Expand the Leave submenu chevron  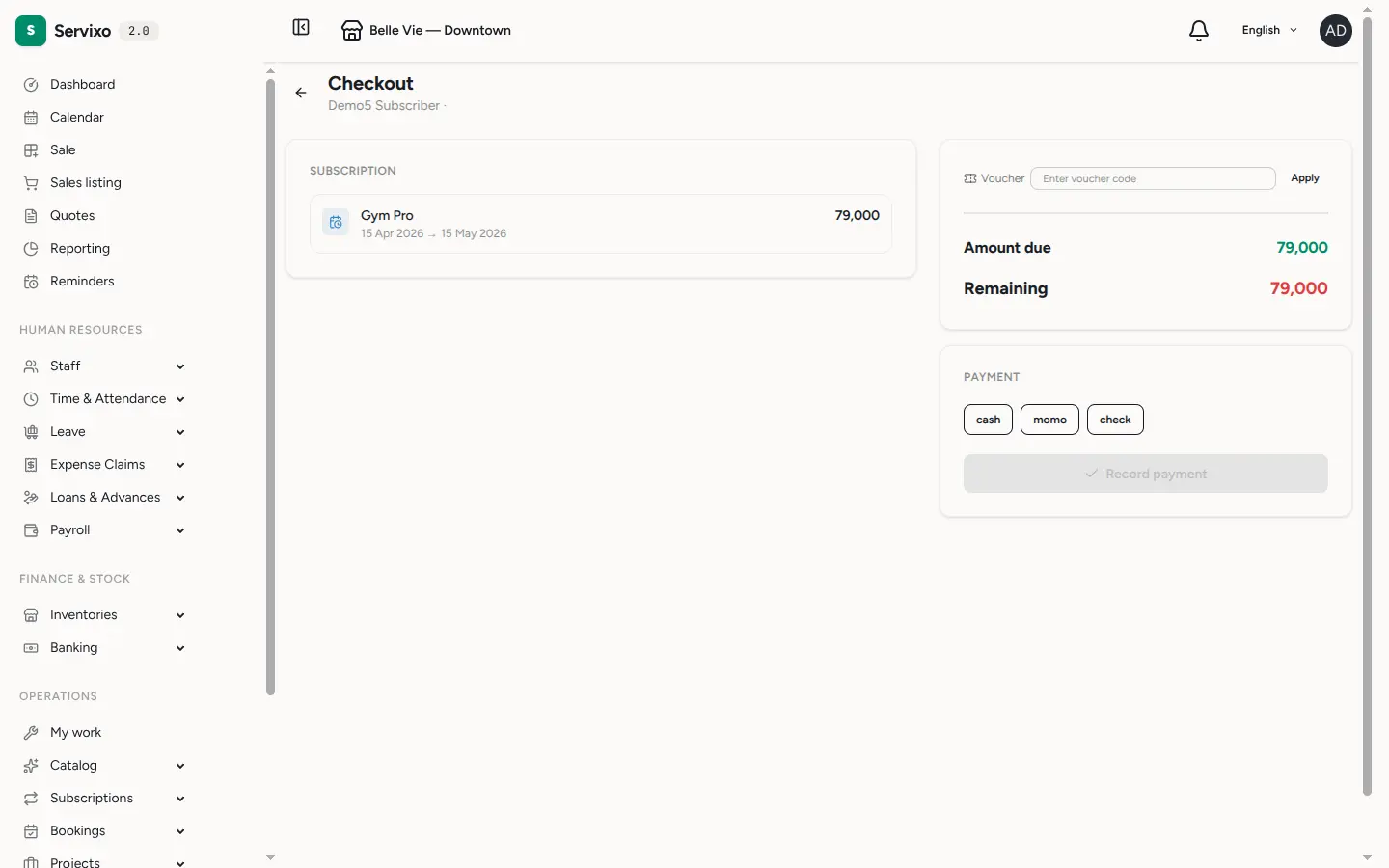click(180, 432)
